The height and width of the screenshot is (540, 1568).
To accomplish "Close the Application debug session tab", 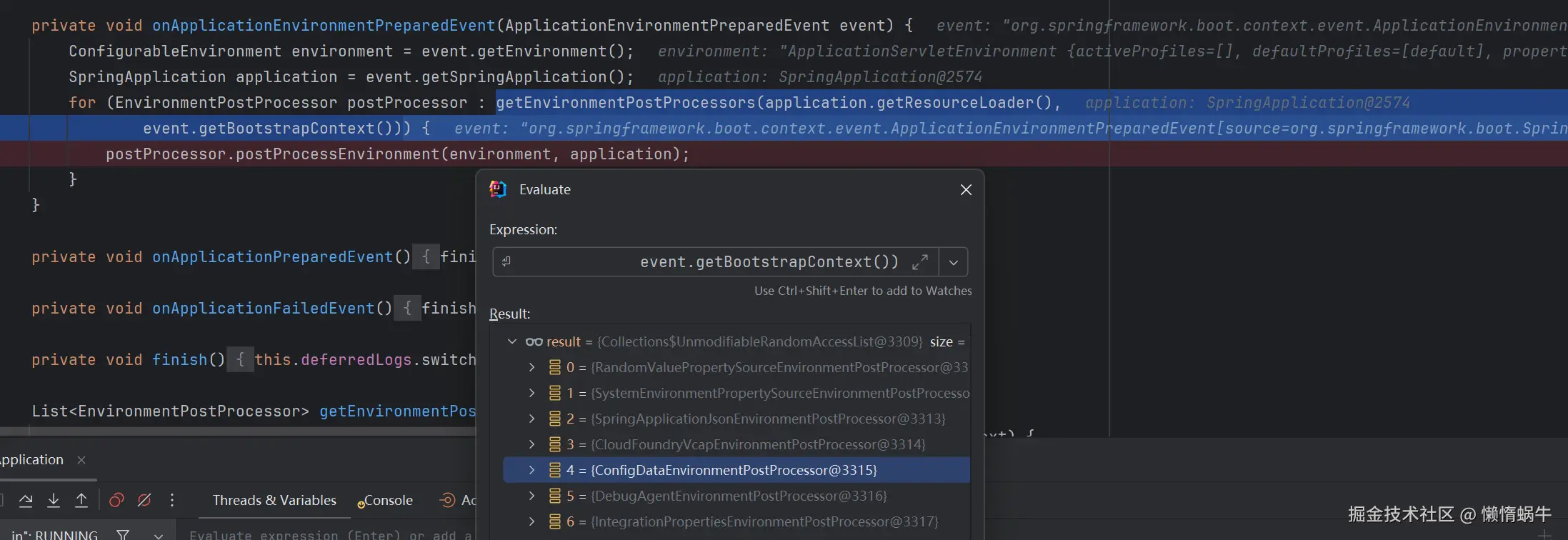I will pos(81,460).
